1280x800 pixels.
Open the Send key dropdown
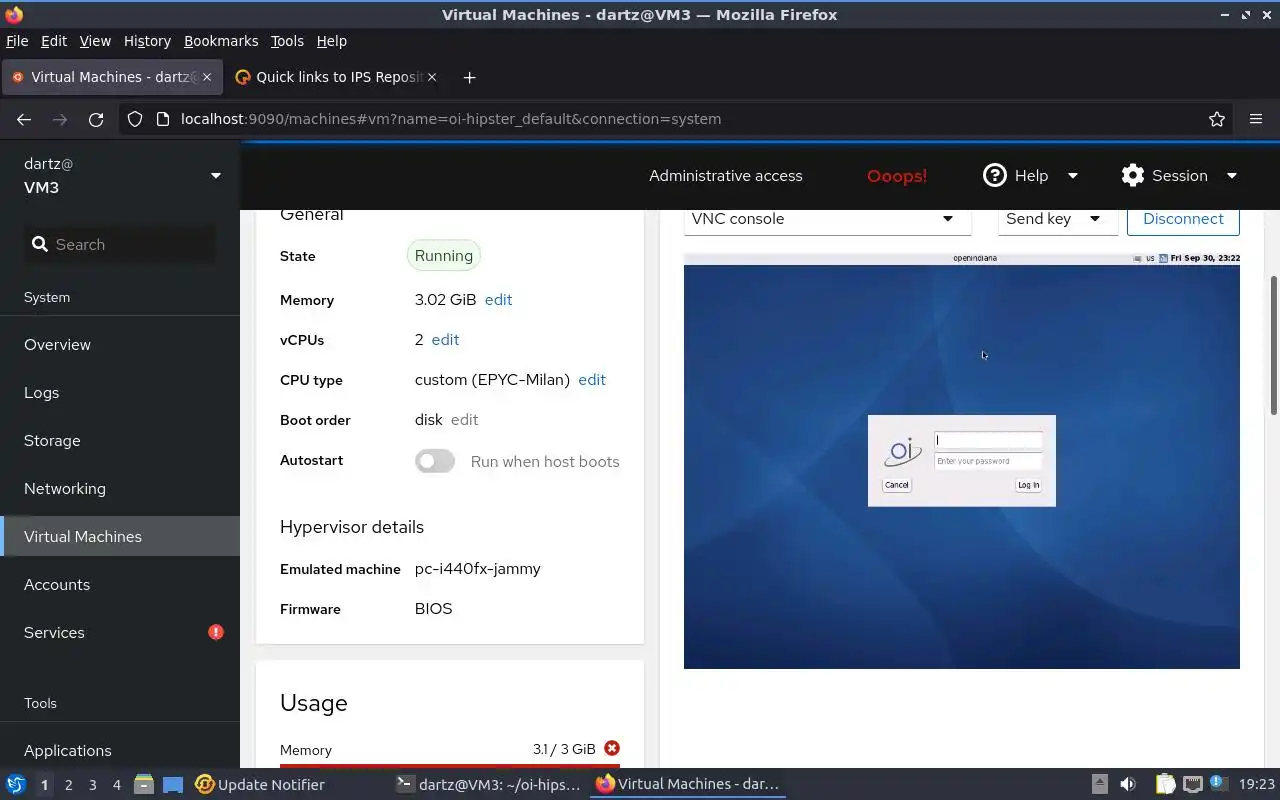[1057, 219]
